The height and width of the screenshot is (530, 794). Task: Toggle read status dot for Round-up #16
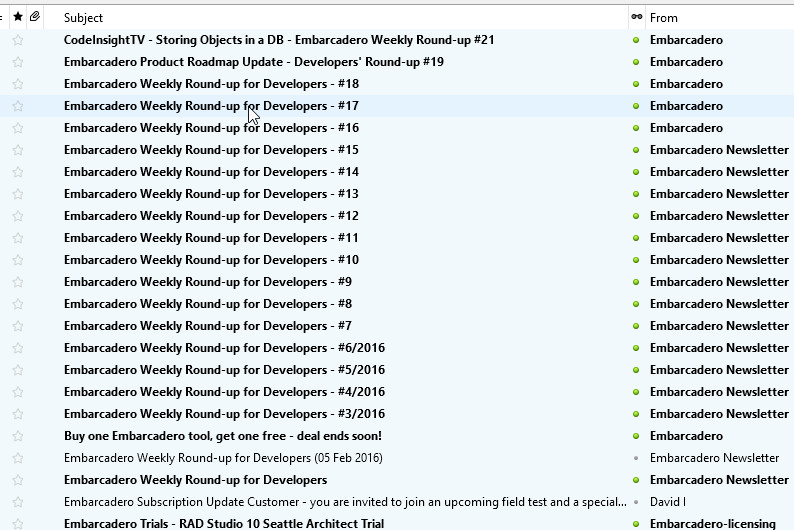click(x=636, y=128)
